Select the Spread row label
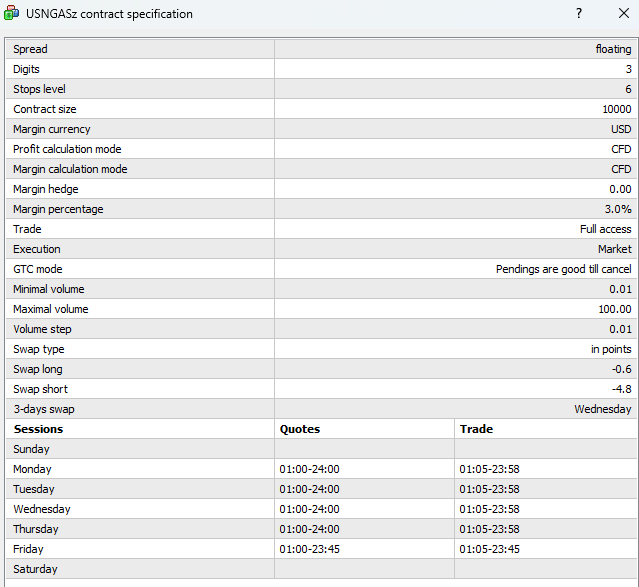The height and width of the screenshot is (587, 639). click(x=30, y=49)
